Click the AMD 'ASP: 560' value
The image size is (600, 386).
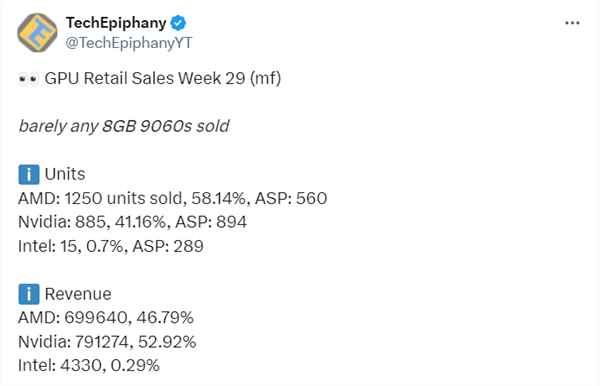[x=291, y=198]
